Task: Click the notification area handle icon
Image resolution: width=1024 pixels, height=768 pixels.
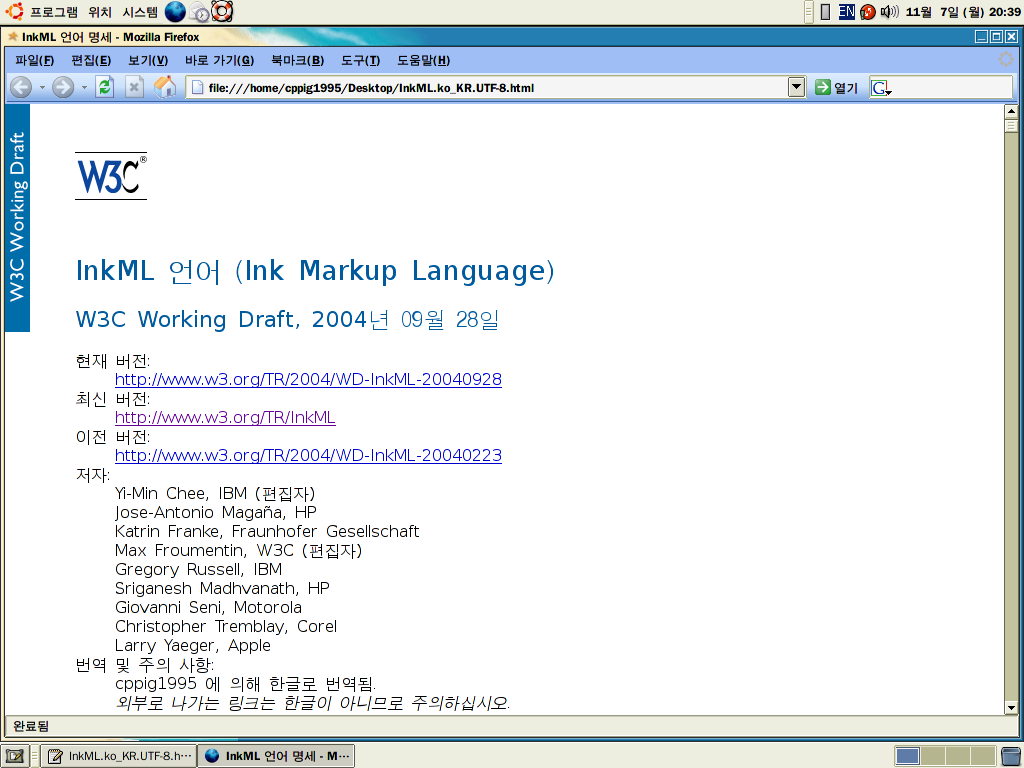Action: pos(808,12)
